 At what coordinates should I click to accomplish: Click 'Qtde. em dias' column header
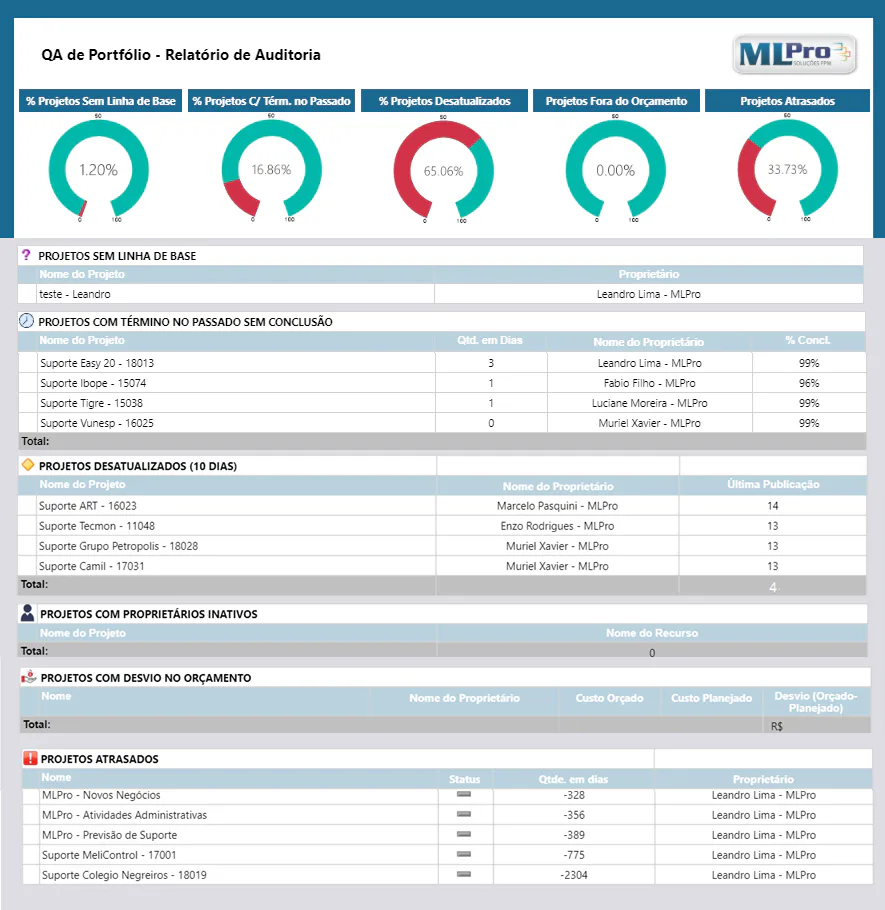click(x=573, y=779)
